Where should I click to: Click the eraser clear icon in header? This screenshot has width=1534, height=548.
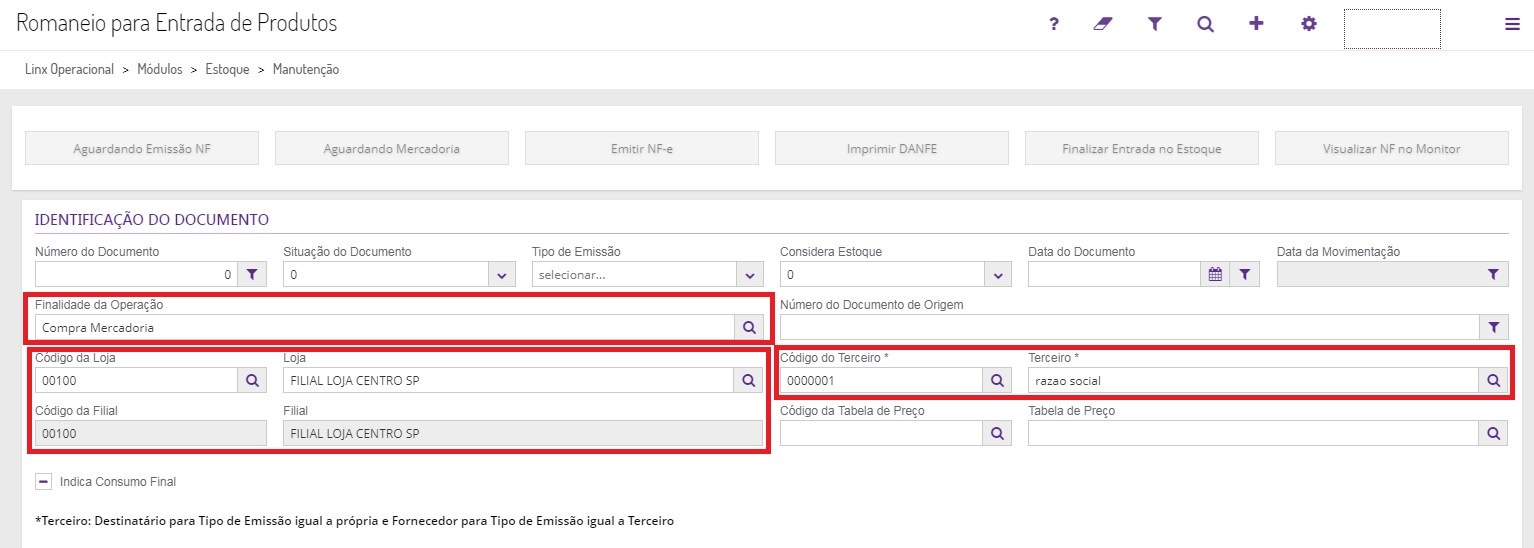point(1103,25)
